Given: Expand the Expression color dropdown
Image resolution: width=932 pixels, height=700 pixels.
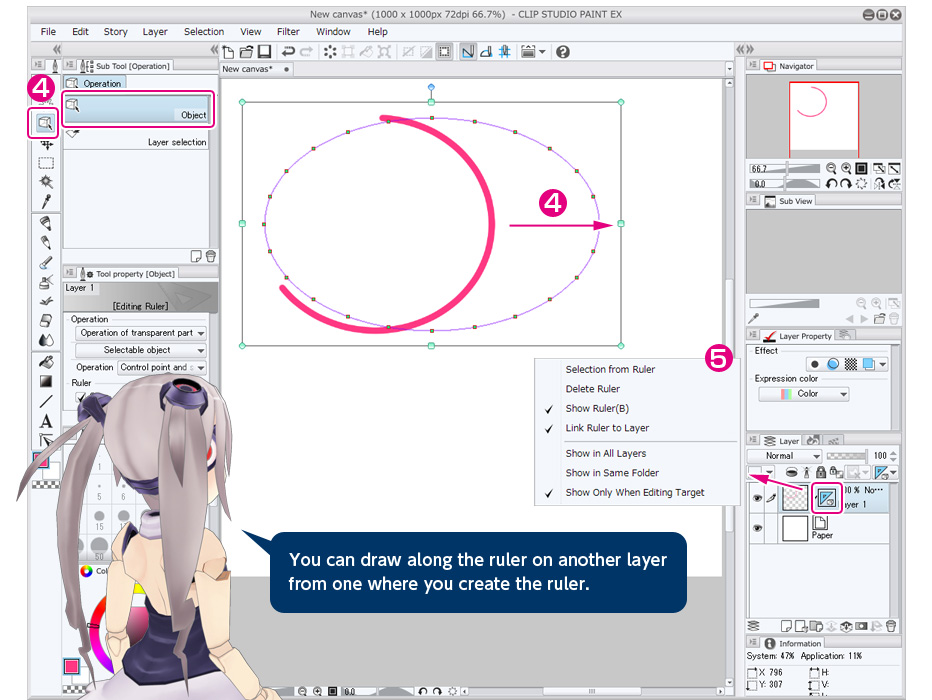Looking at the screenshot, I should pyautogui.click(x=804, y=394).
